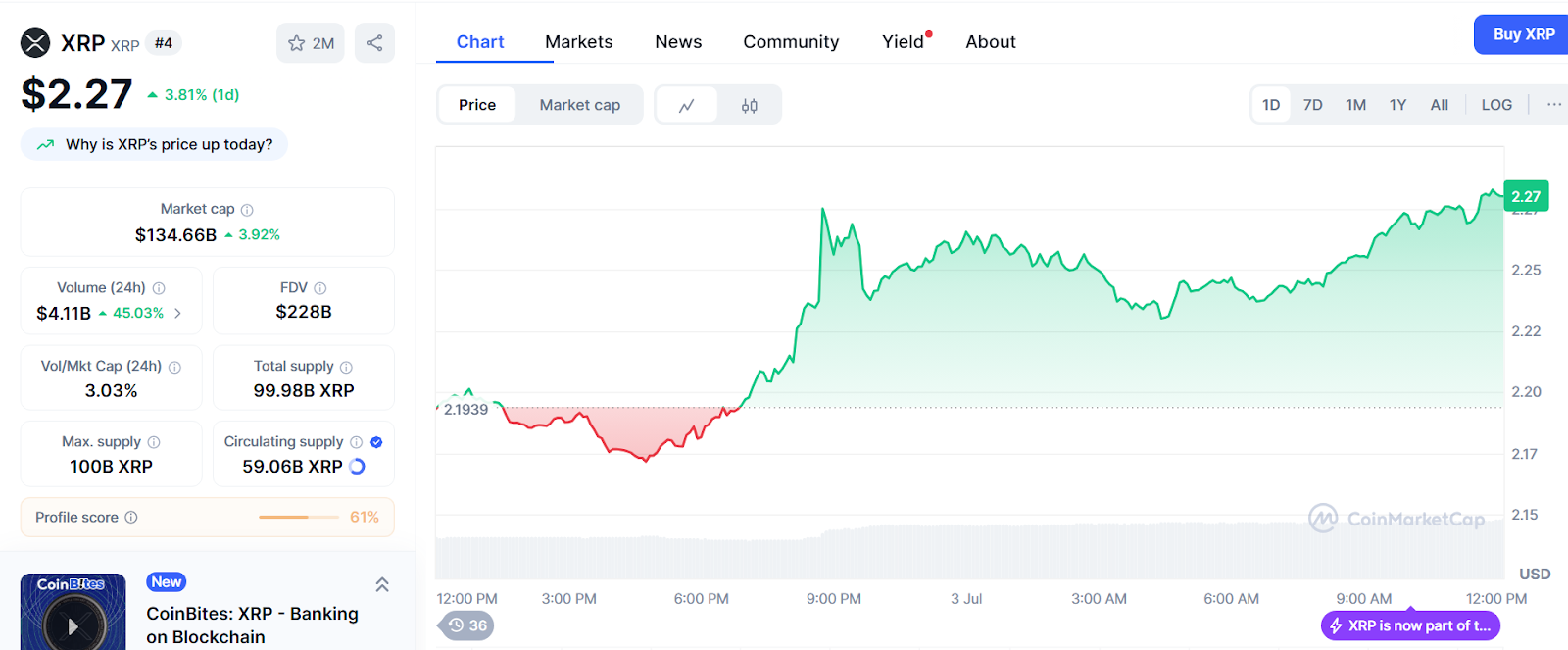Switch to line chart view icon
The width and height of the screenshot is (1568, 650).
click(x=687, y=105)
